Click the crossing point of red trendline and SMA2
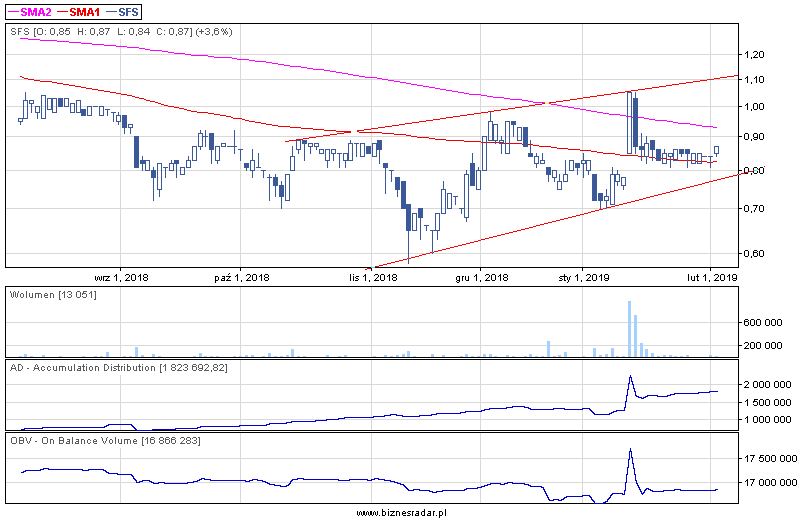Viewport: 800px width, 520px height. click(x=543, y=103)
